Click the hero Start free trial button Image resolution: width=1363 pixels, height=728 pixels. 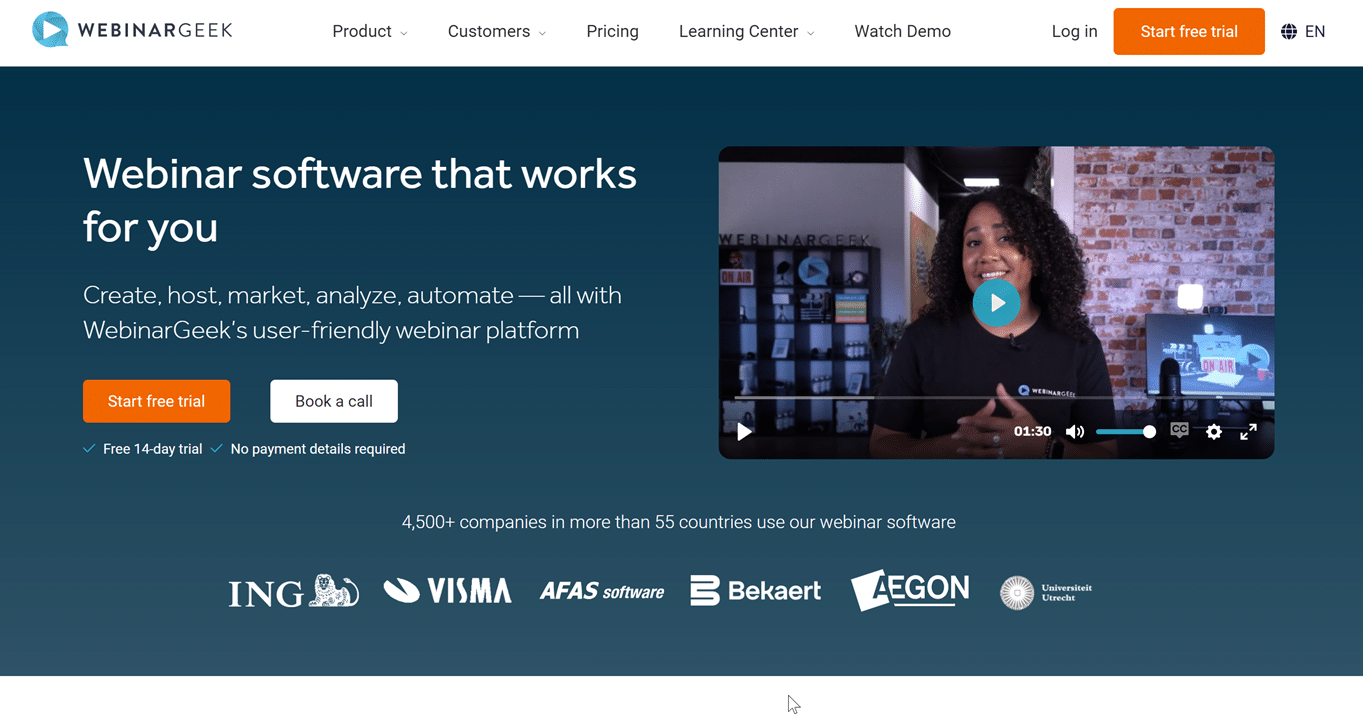156,401
